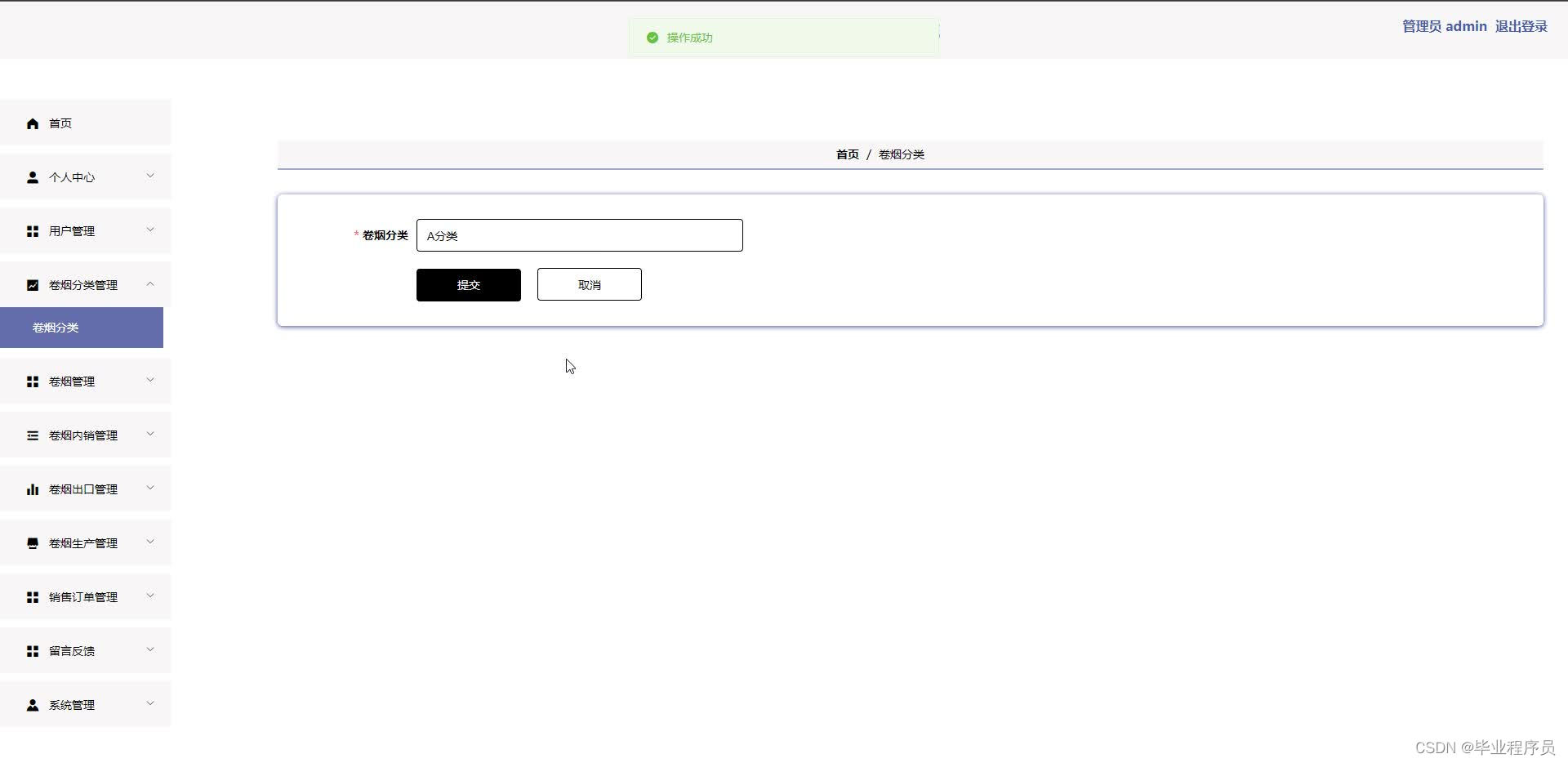Click the chart icon beside 卷烟分类管理

pyautogui.click(x=33, y=285)
